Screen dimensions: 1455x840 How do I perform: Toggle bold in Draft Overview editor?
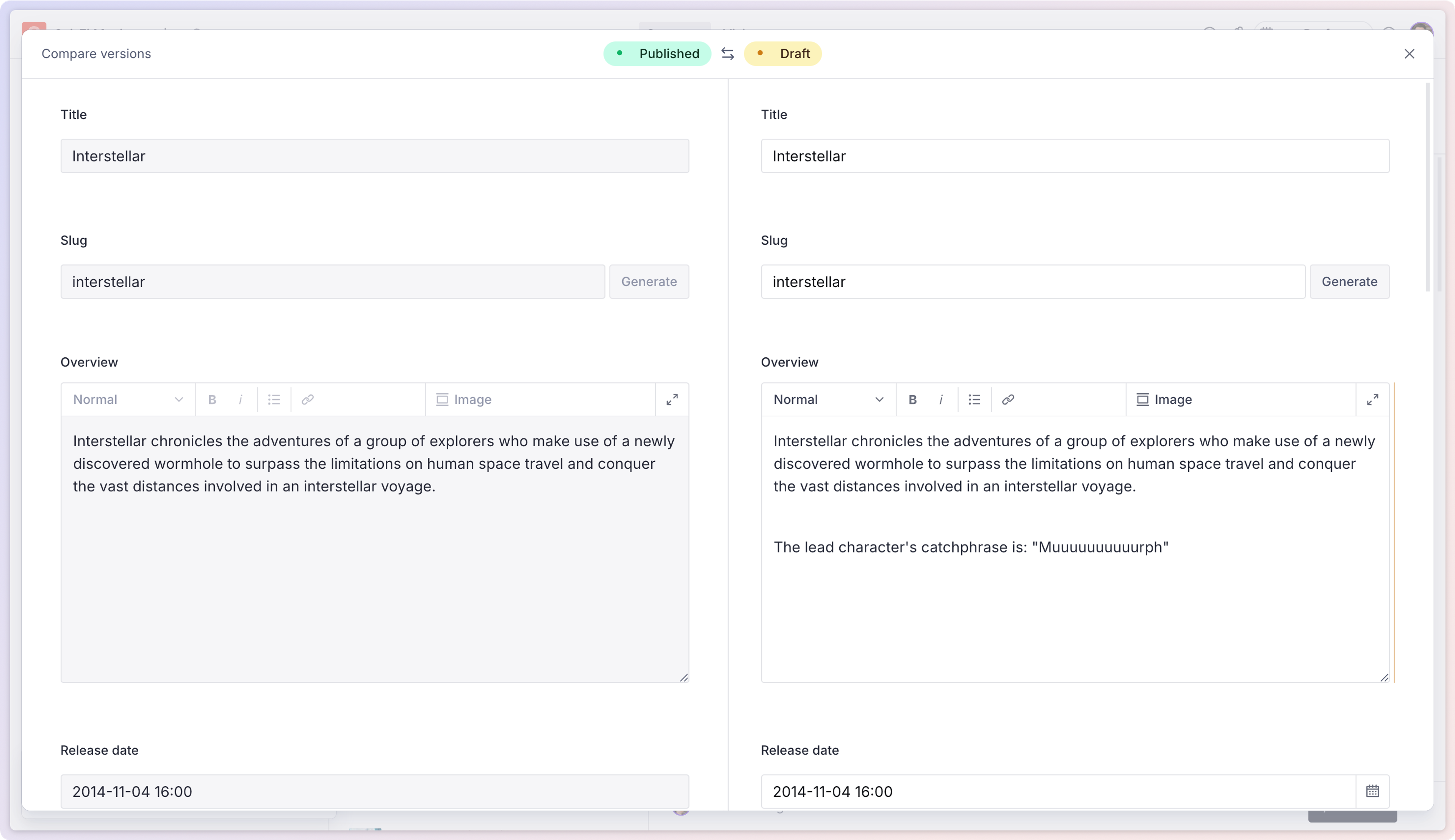(x=912, y=399)
